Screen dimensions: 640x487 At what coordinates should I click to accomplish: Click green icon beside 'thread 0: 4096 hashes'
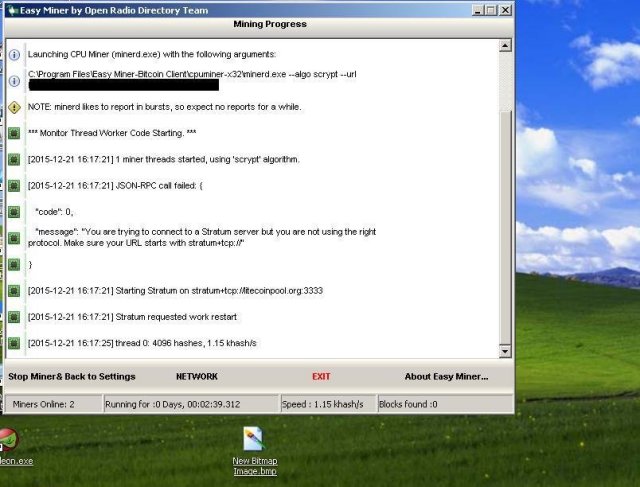pos(14,343)
